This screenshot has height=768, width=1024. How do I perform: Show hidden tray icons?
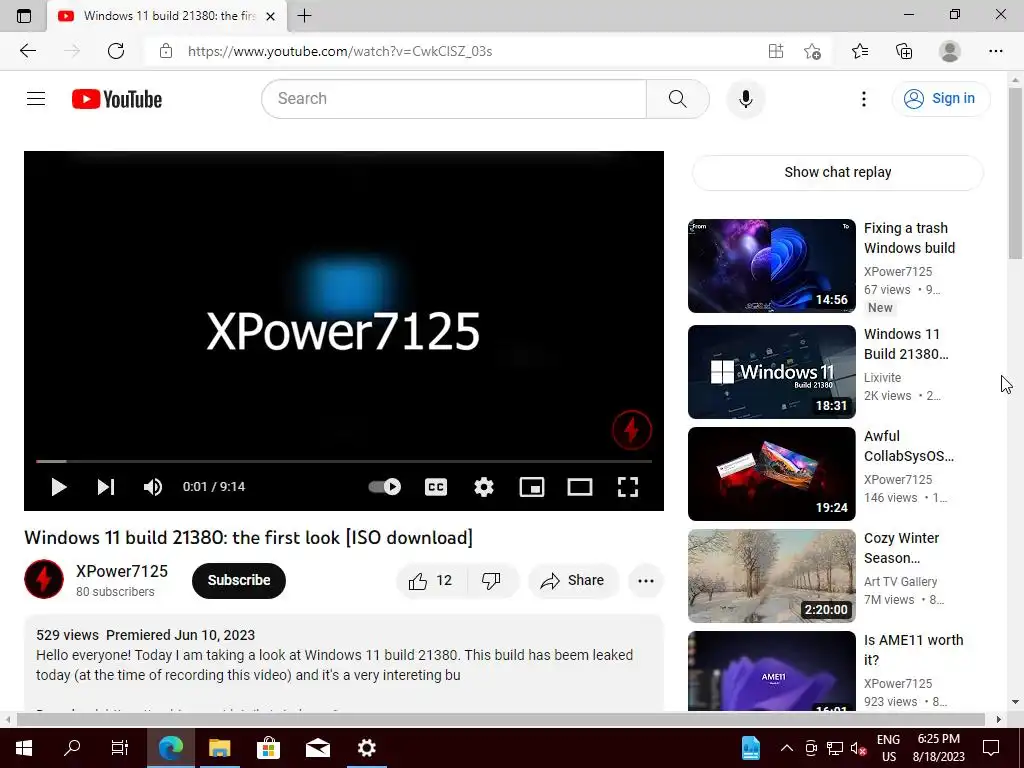click(787, 748)
